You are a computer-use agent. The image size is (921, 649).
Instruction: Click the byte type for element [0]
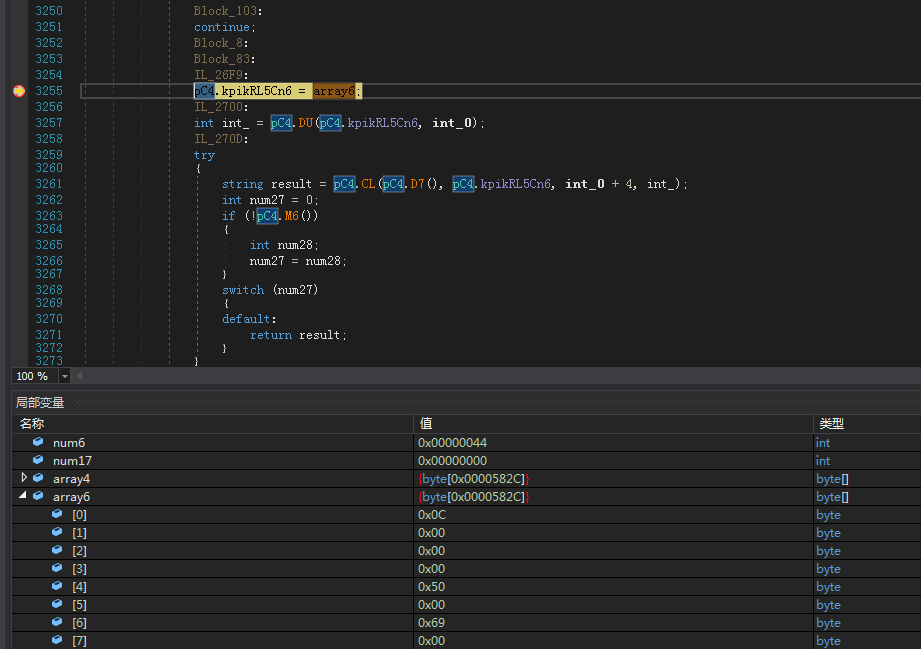[828, 515]
